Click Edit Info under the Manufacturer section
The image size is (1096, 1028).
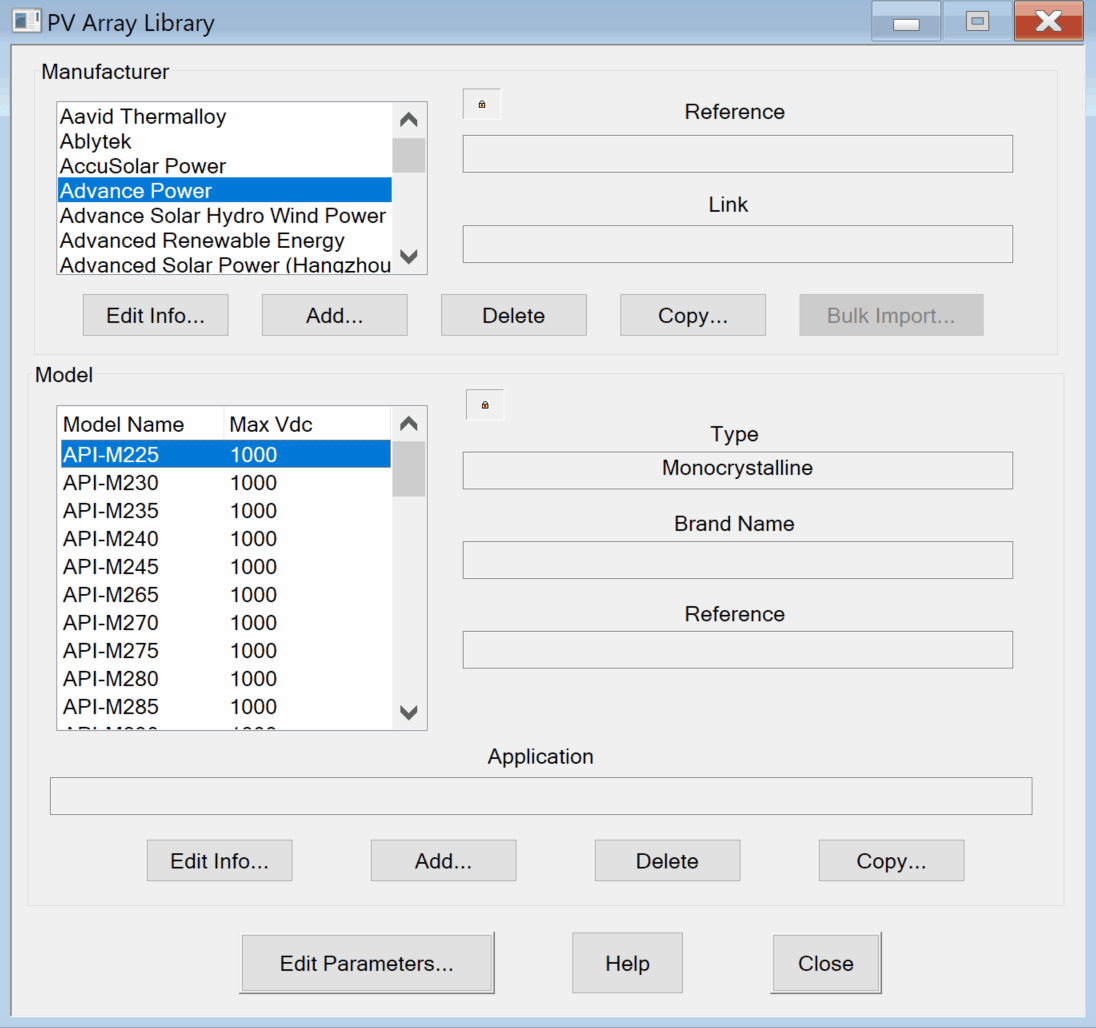tap(155, 314)
